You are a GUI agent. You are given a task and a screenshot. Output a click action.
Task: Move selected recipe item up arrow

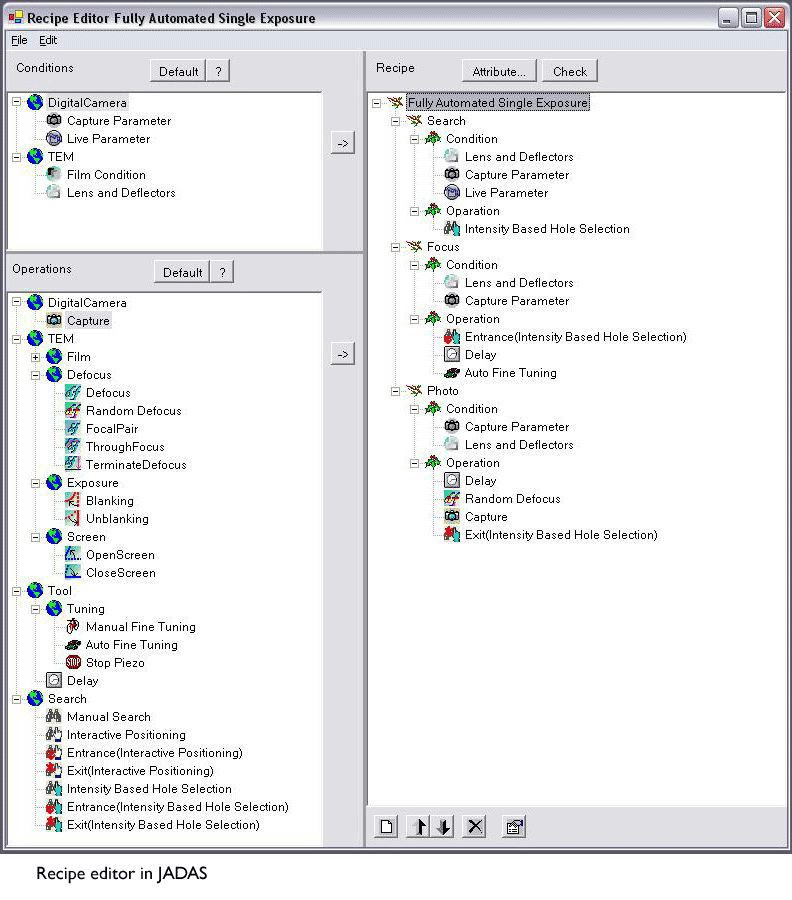click(x=419, y=827)
